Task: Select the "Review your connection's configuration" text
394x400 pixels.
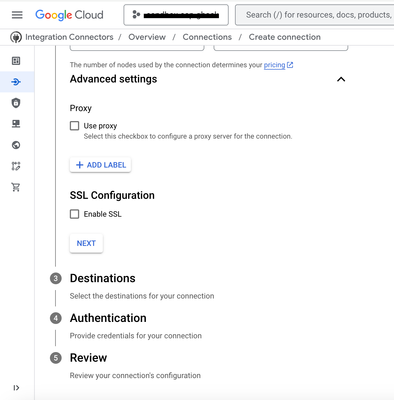Action: (135, 376)
